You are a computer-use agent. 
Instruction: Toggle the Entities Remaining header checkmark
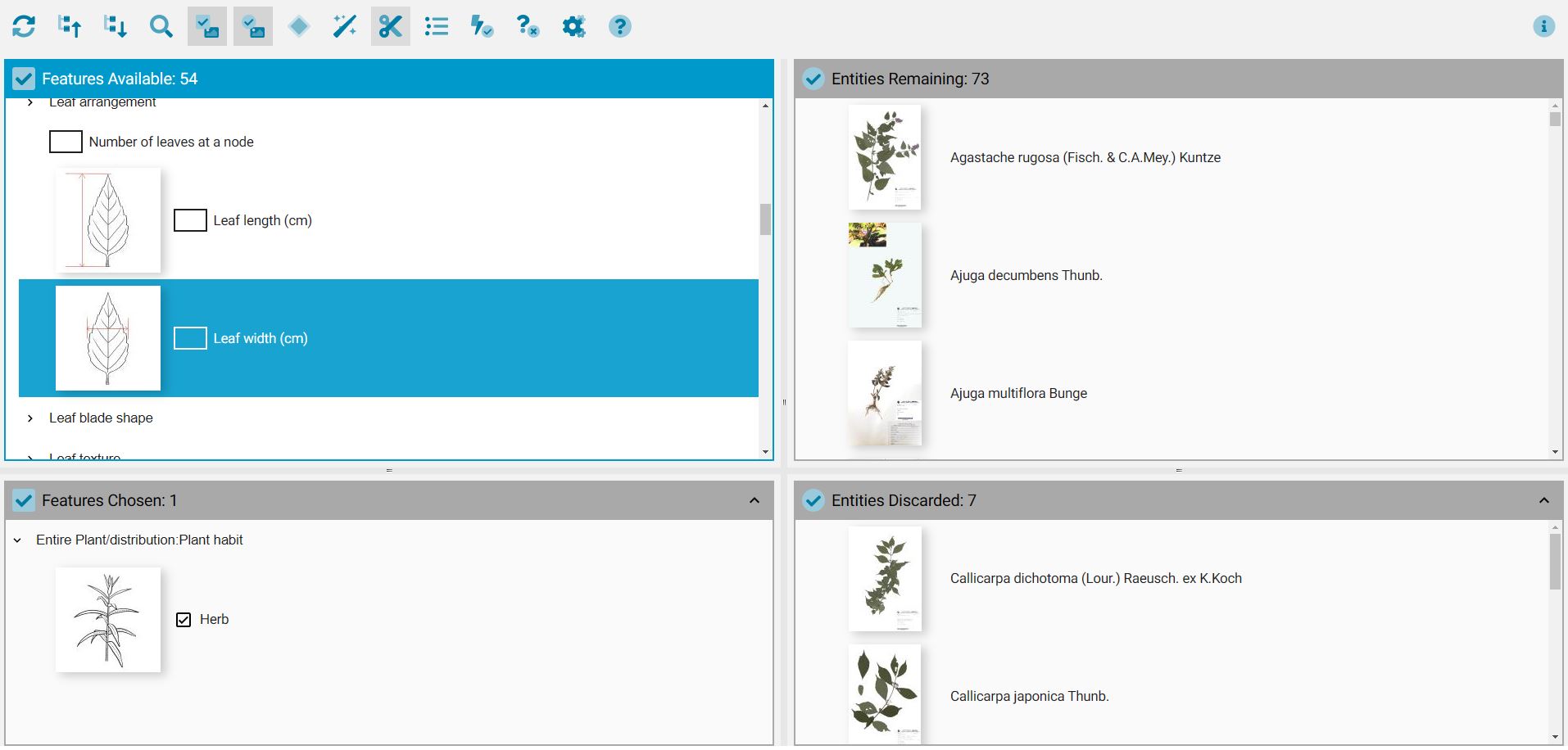813,79
